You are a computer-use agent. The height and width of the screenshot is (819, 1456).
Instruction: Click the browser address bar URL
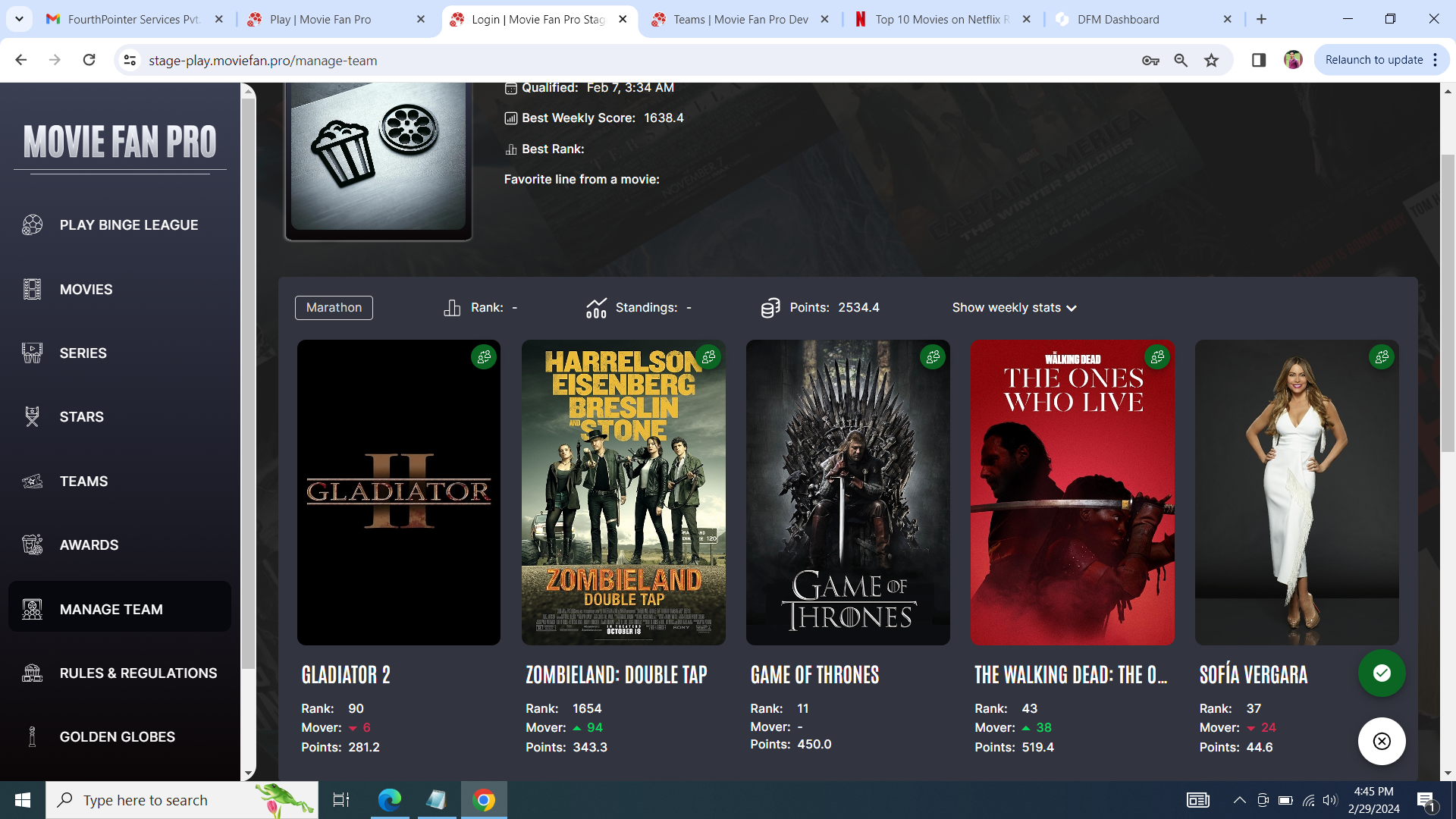[262, 61]
